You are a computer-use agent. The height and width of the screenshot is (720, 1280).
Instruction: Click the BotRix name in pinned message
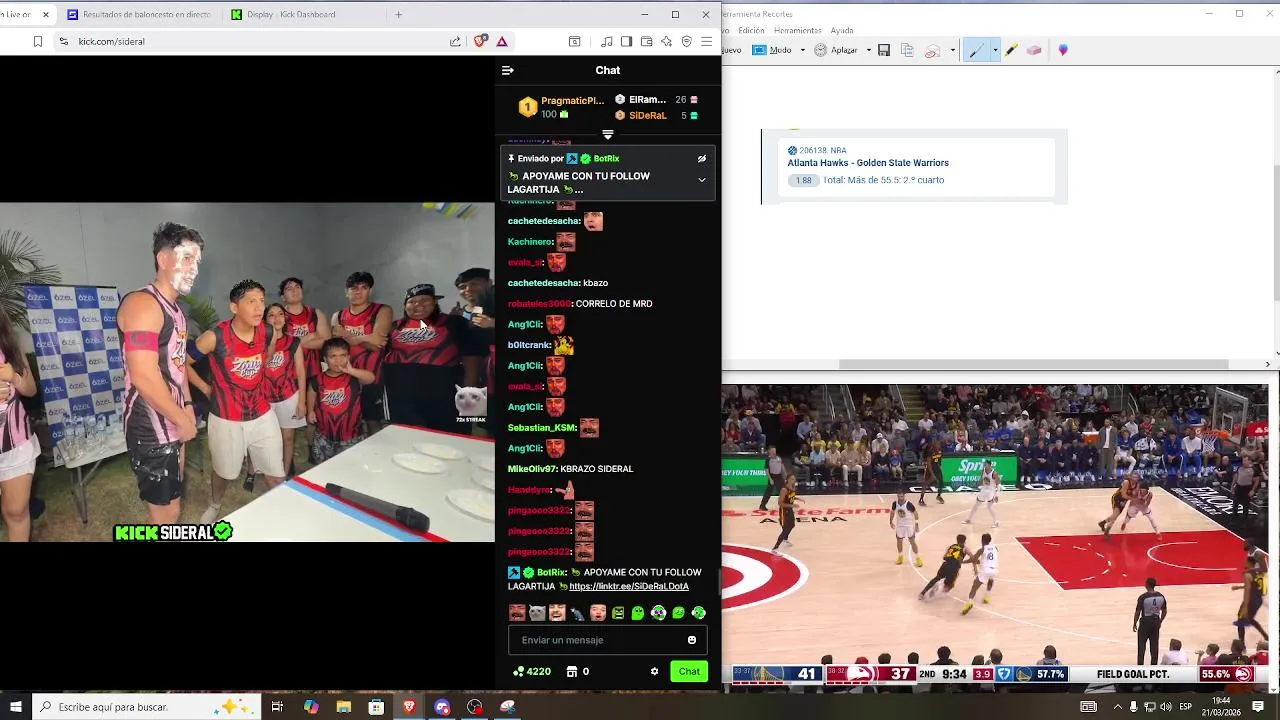606,158
